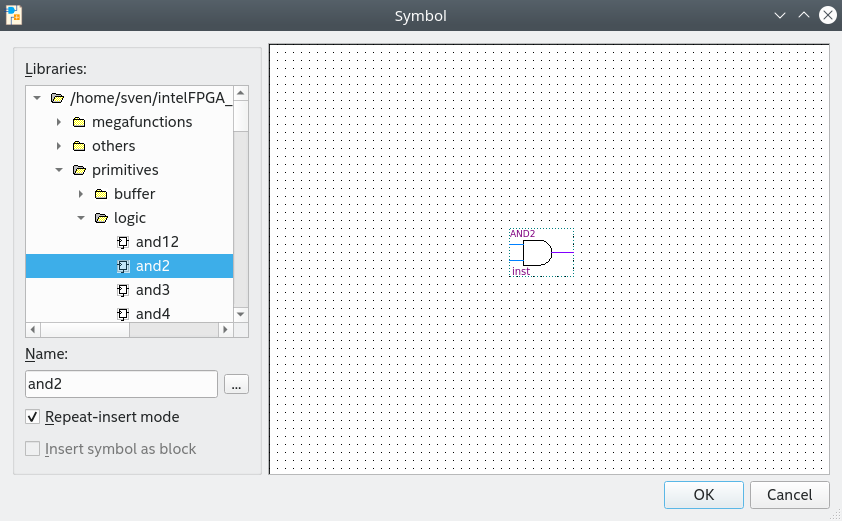Expand the others folder
The height and width of the screenshot is (521, 842).
59,146
